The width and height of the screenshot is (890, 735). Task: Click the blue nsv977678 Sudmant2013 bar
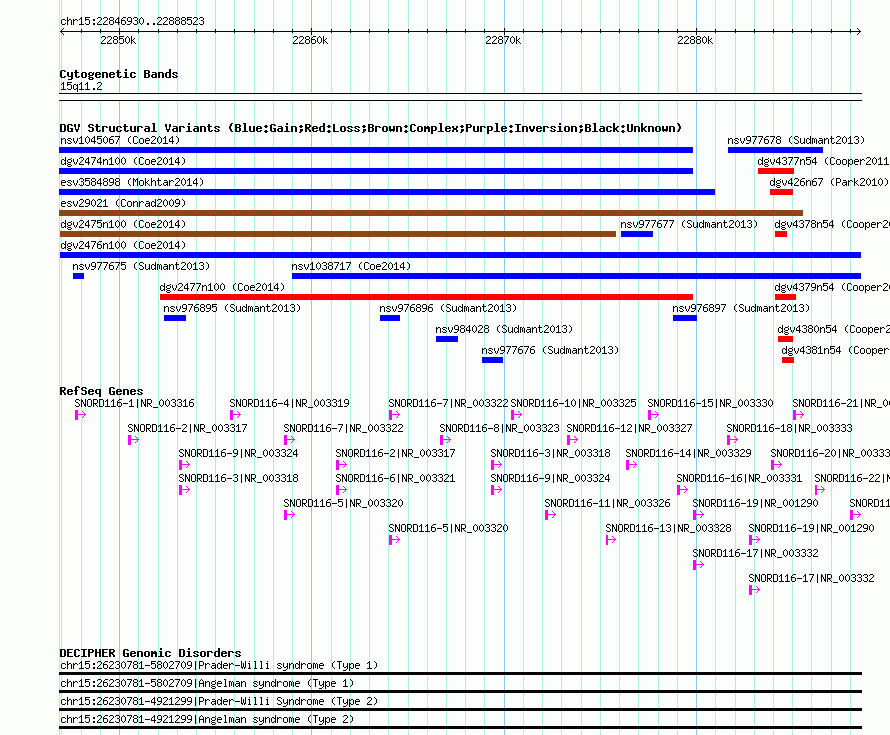click(775, 150)
